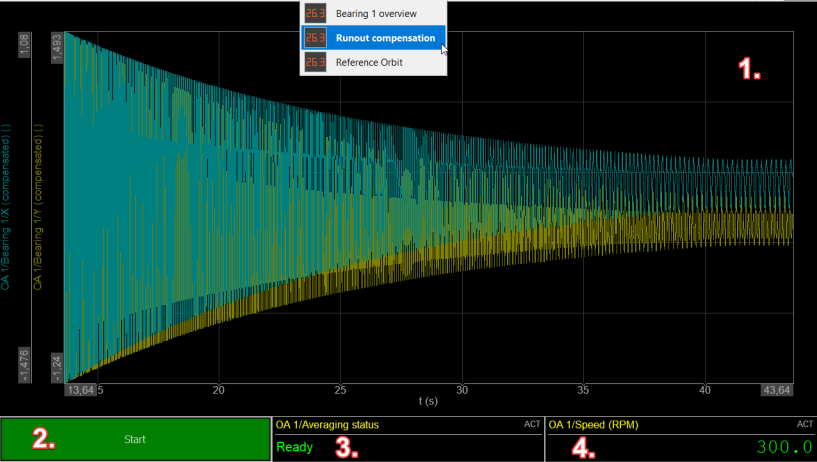Click the ACT label on the Speed display
The height and width of the screenshot is (462, 817).
click(805, 424)
